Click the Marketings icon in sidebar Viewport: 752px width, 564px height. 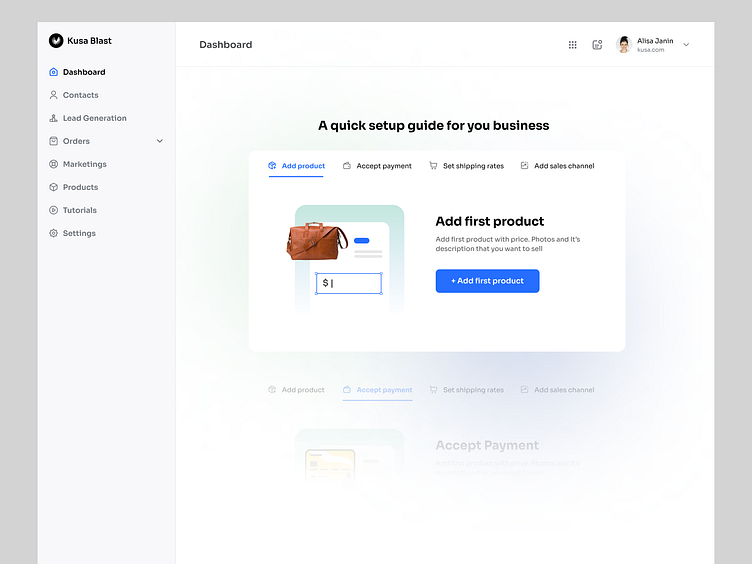point(54,164)
